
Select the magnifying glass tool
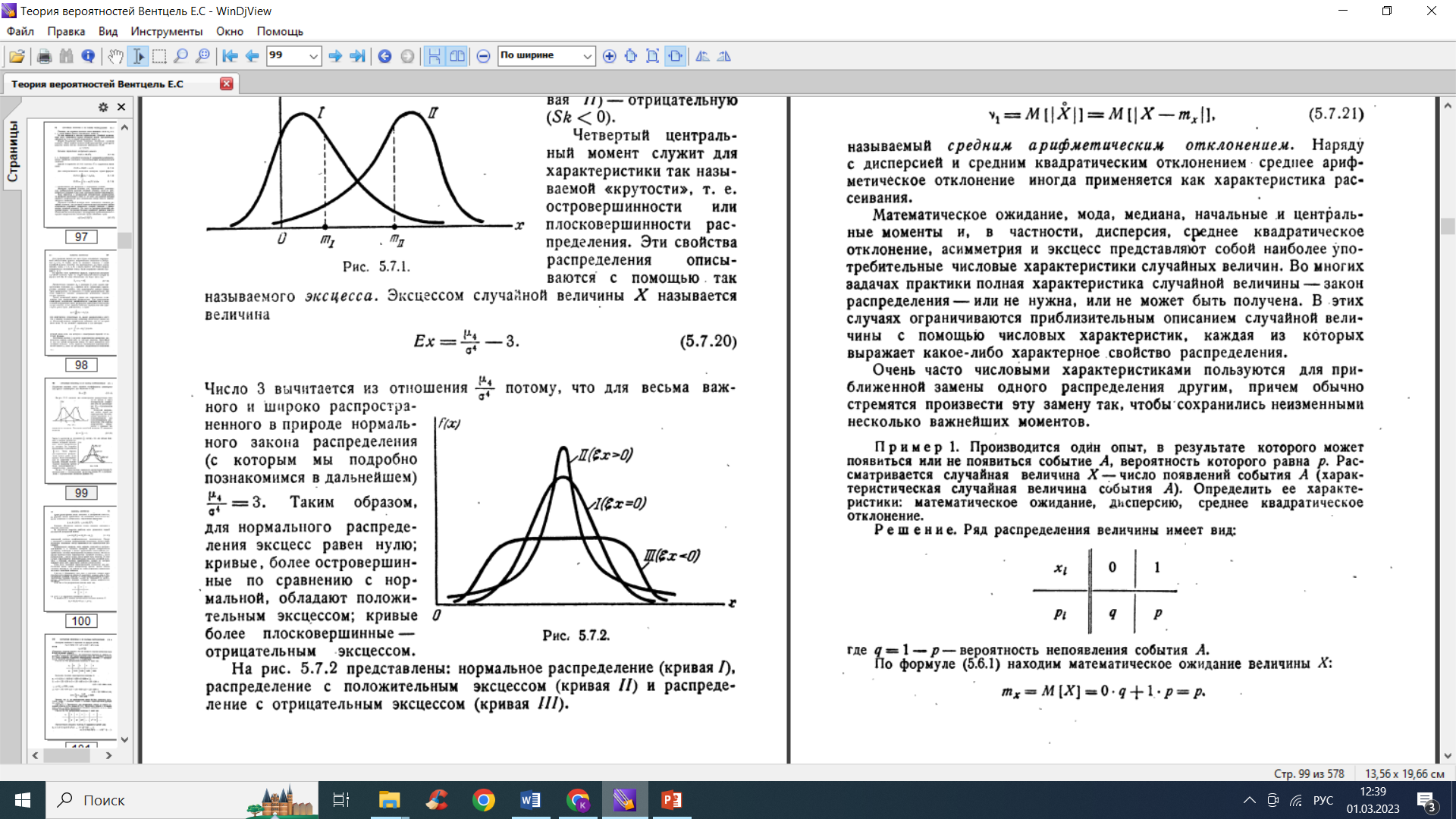180,56
